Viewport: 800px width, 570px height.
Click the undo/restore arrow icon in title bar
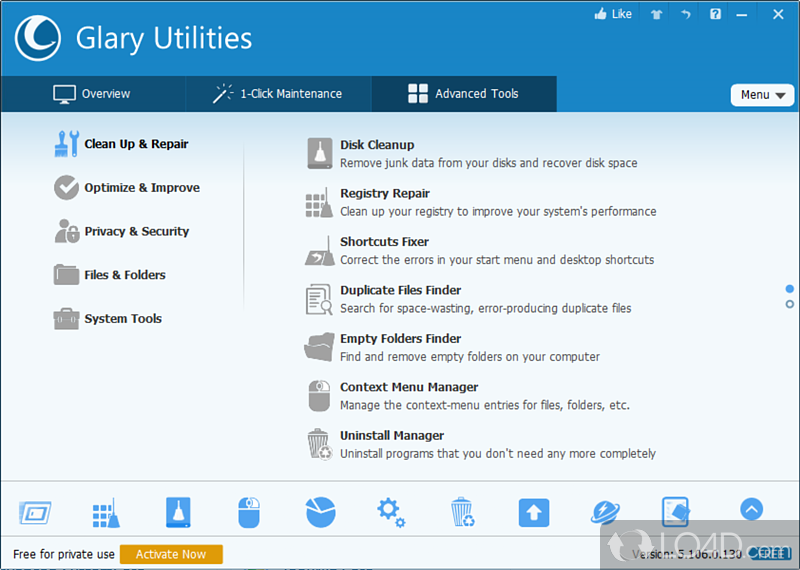tap(685, 14)
